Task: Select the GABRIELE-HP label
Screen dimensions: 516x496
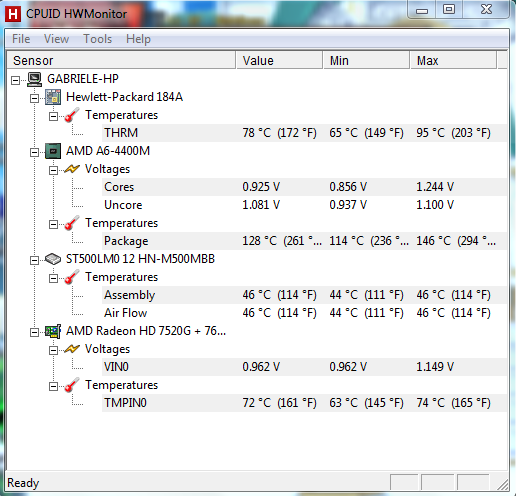Action: click(x=83, y=79)
